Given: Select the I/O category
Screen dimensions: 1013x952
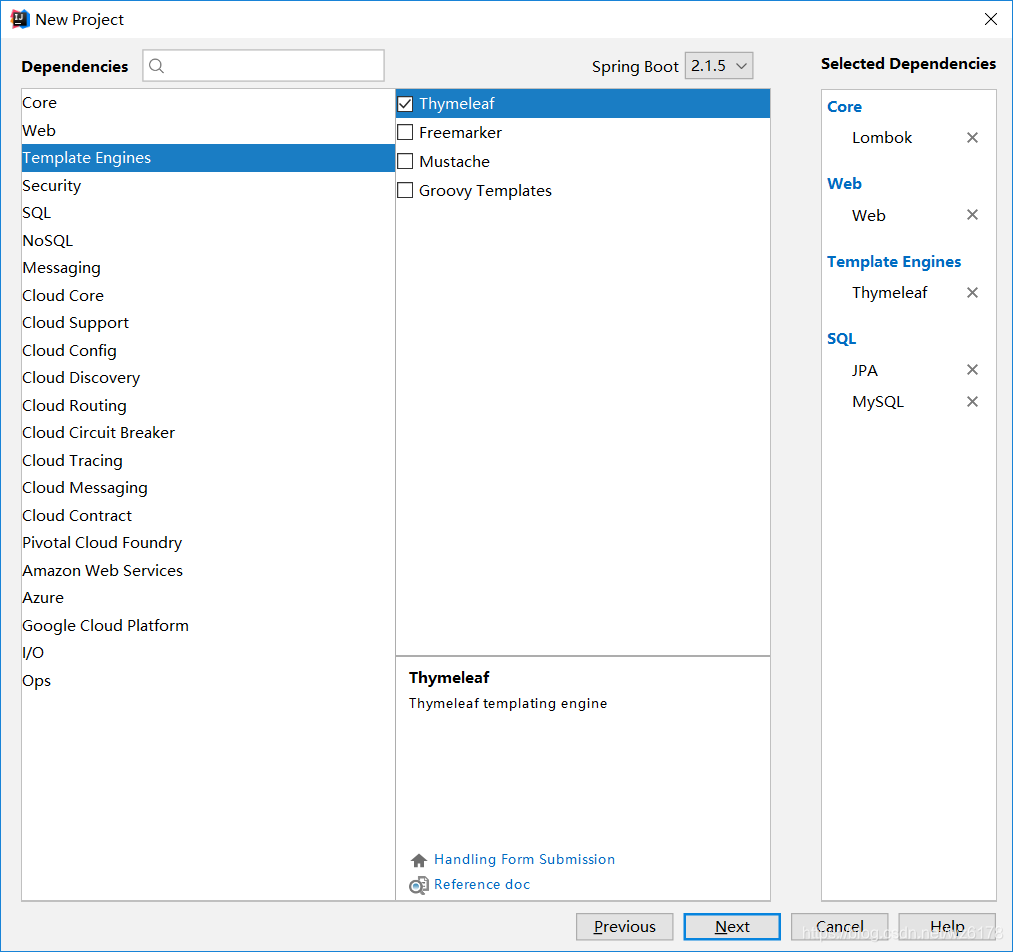Looking at the screenshot, I should [208, 652].
